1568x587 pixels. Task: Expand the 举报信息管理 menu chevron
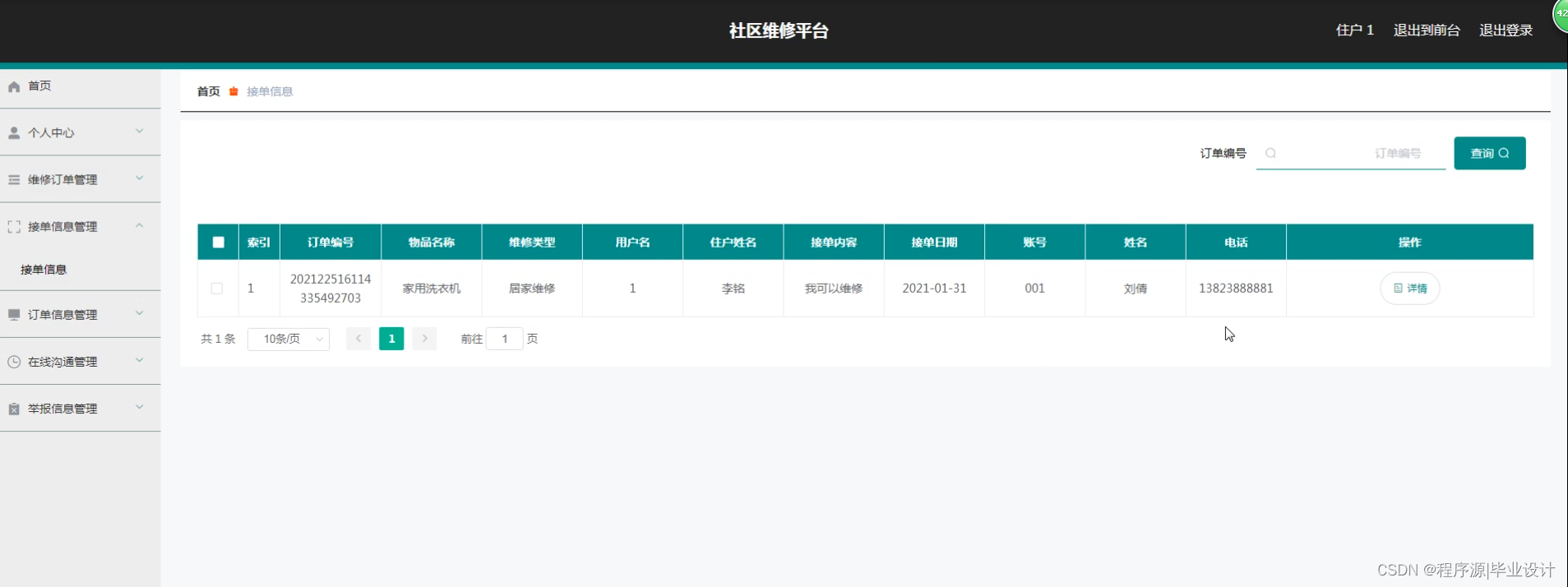click(139, 407)
